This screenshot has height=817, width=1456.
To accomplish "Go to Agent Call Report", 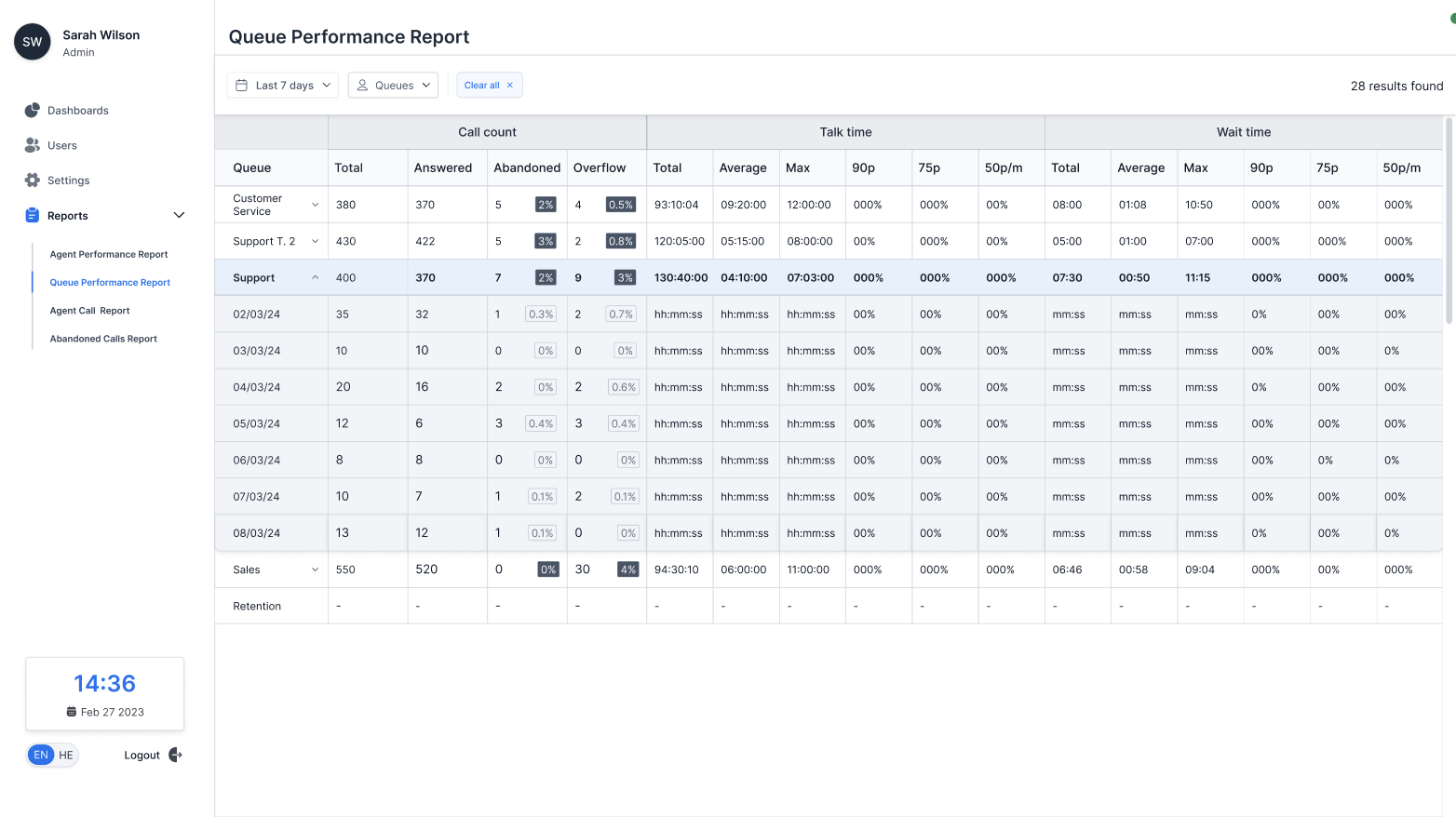I will [x=89, y=311].
